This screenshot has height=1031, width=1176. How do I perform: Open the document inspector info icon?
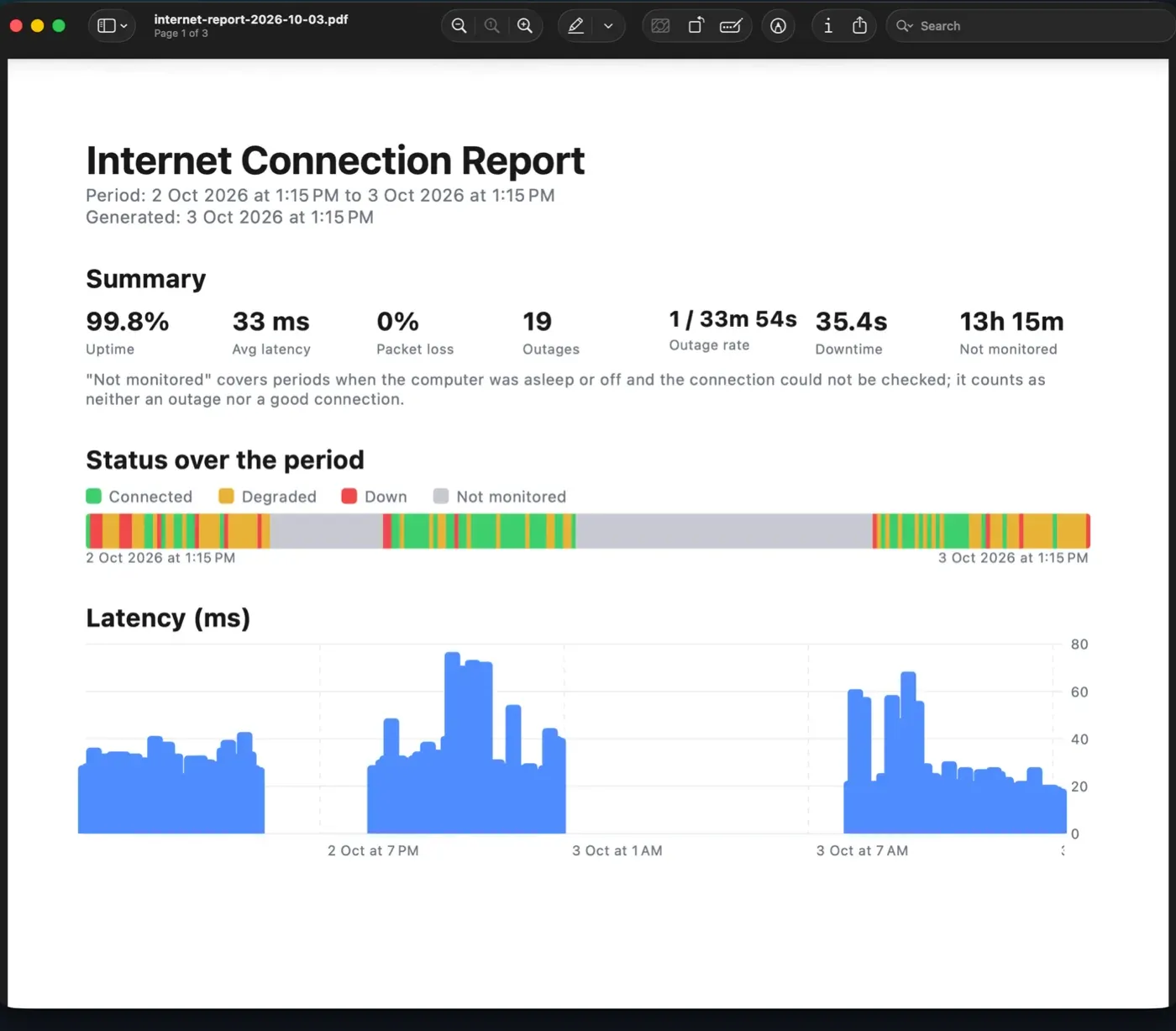pos(828,26)
